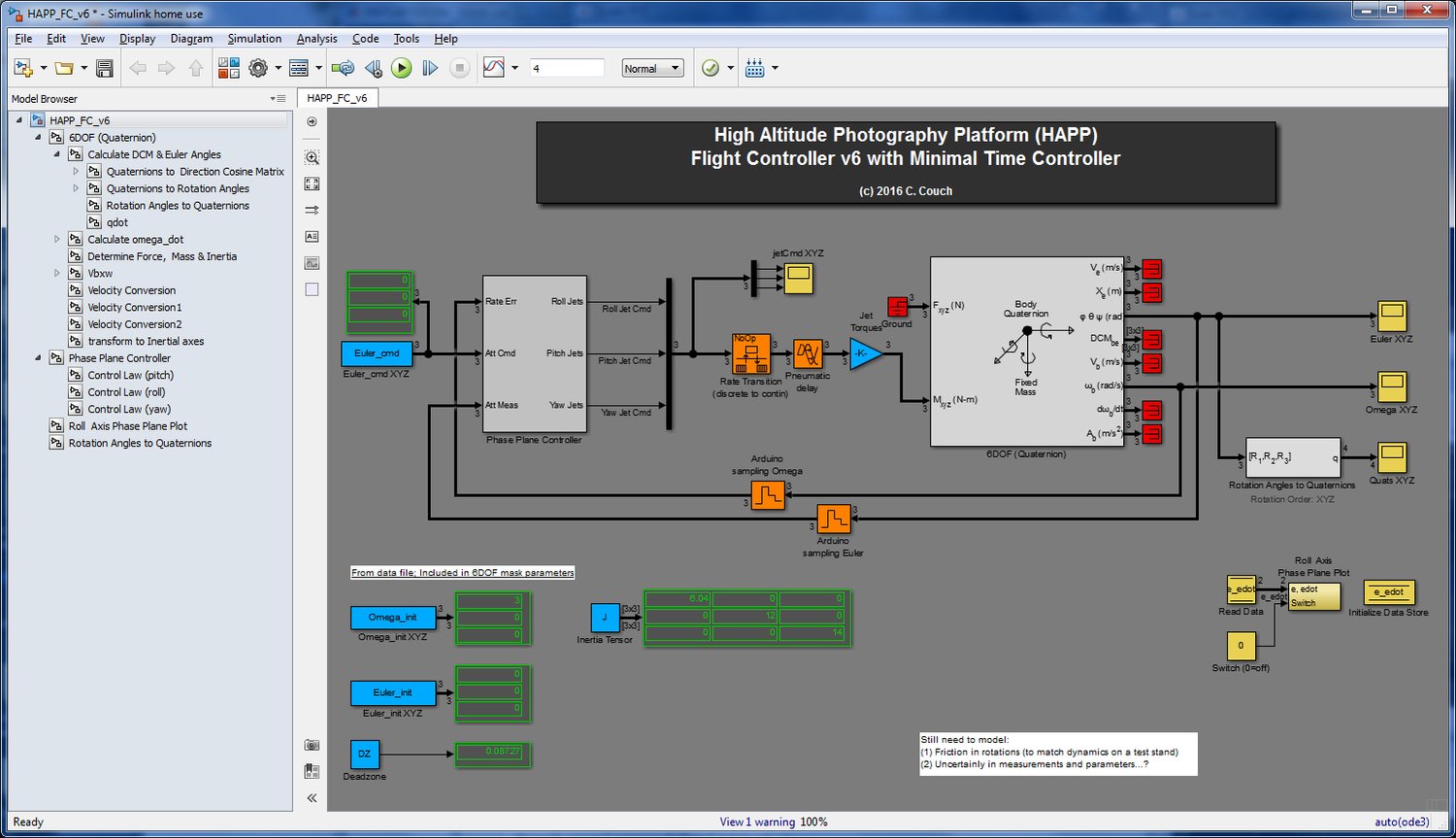Image resolution: width=1456 pixels, height=838 pixels.
Task: Click the Step Back toolbar icon
Action: (373, 68)
